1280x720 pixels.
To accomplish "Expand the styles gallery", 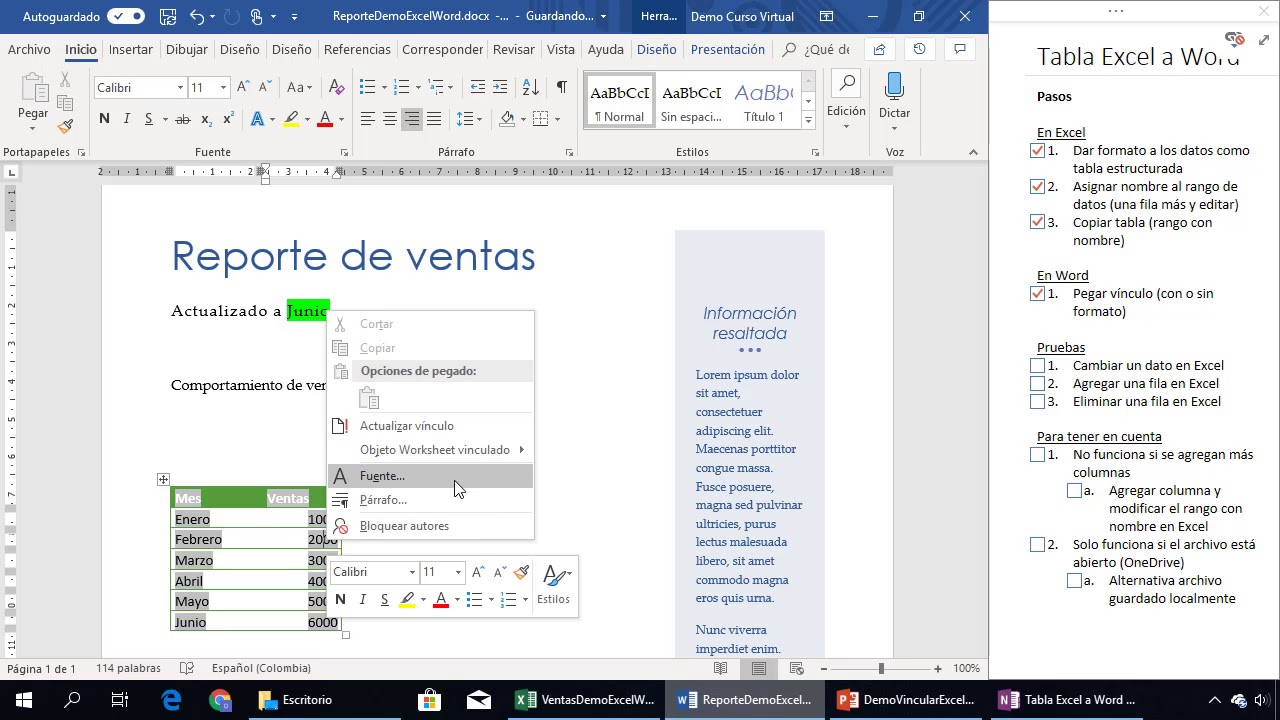I will click(x=808, y=121).
